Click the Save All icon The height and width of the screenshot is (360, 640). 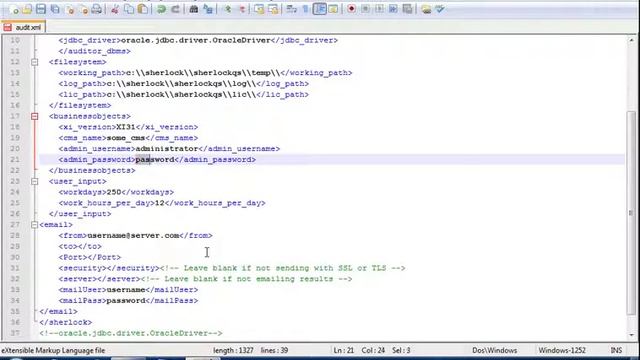click(55, 9)
